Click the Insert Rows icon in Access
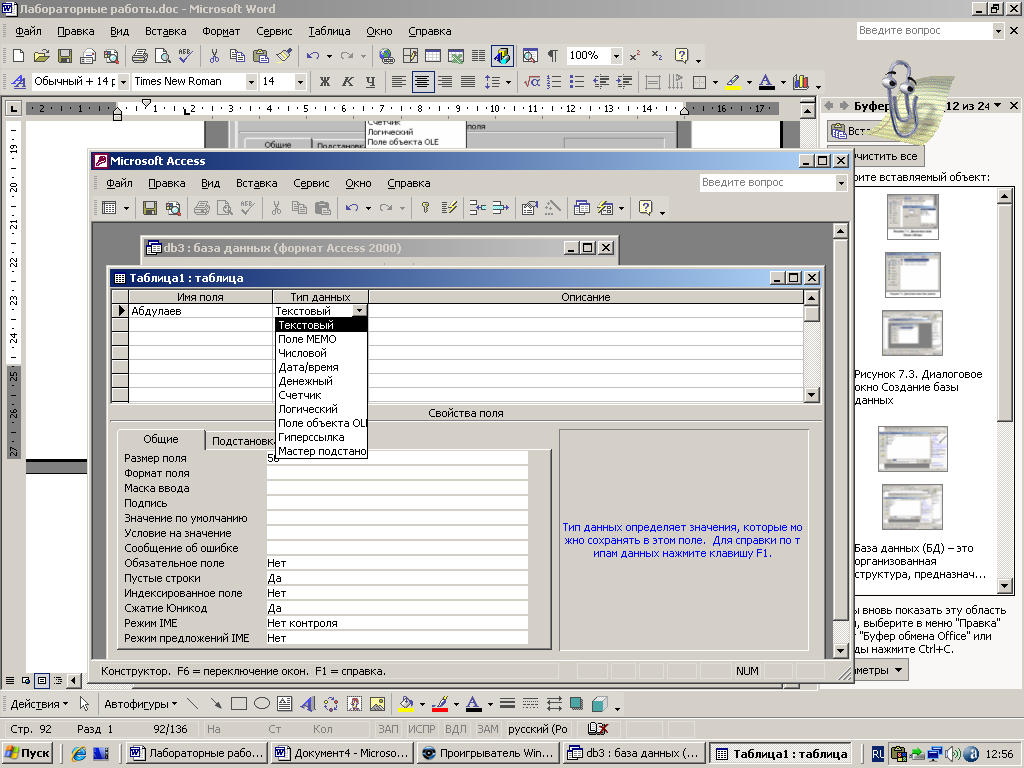 477,208
